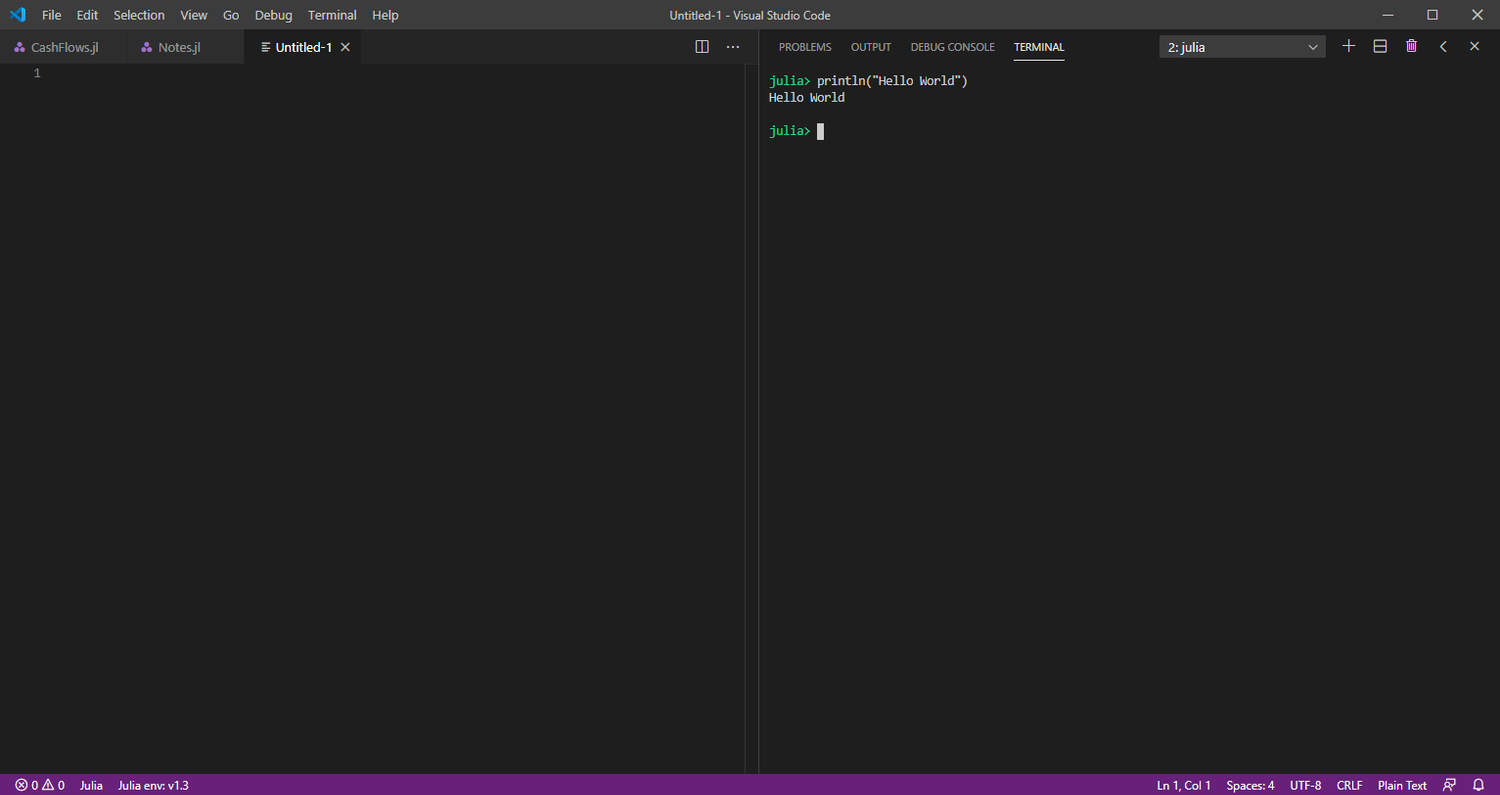This screenshot has height=795, width=1500.
Task: Open the File menu
Action: click(51, 15)
